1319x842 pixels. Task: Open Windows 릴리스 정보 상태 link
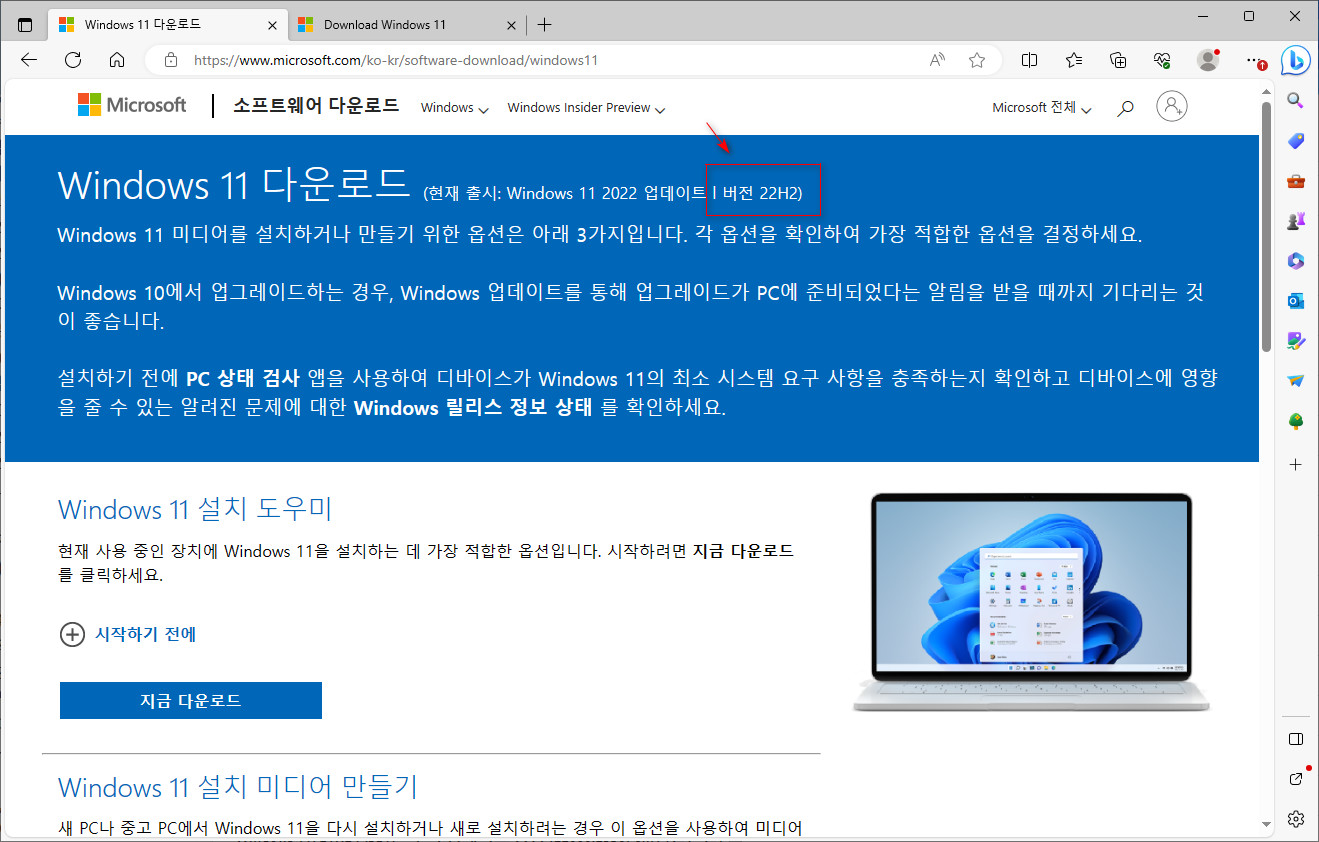[x=474, y=408]
